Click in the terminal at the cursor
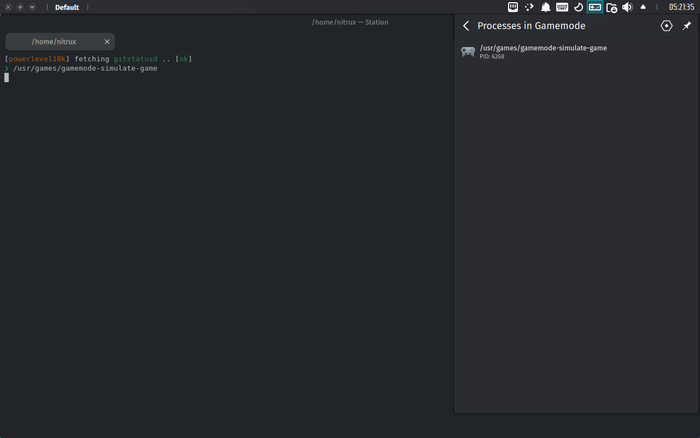 (x=6, y=77)
